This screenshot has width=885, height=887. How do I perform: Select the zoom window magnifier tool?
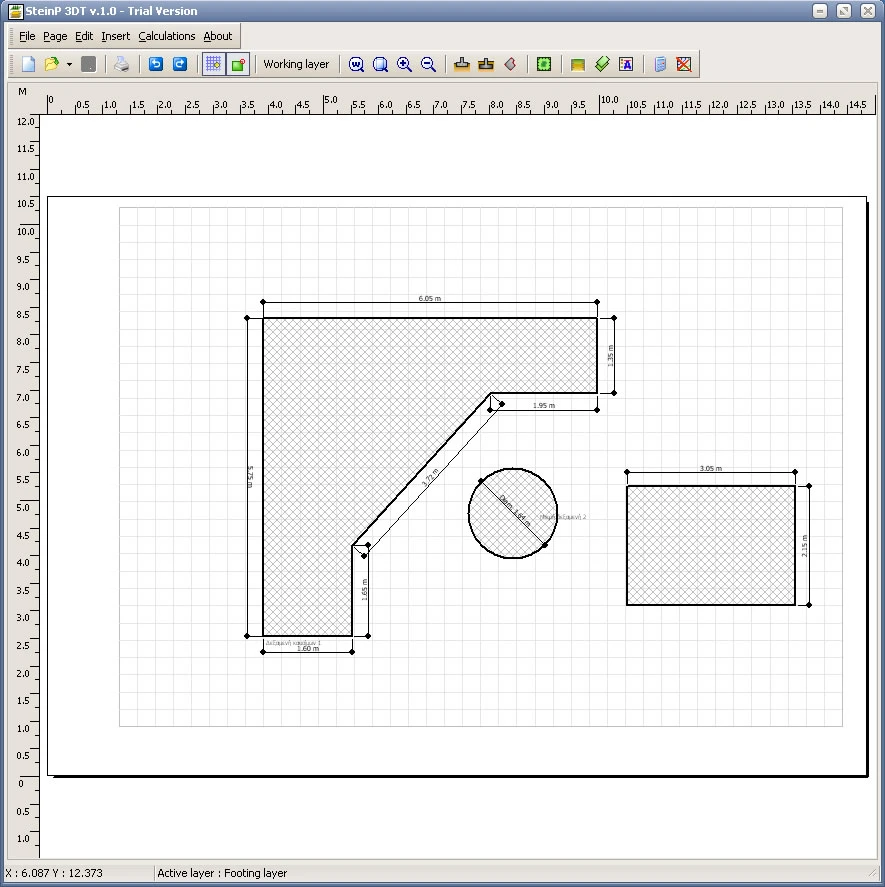point(380,64)
